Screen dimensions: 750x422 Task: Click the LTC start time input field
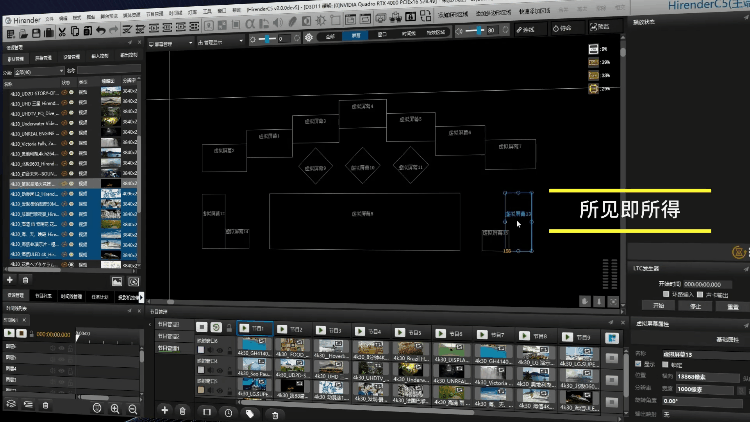[x=707, y=284]
